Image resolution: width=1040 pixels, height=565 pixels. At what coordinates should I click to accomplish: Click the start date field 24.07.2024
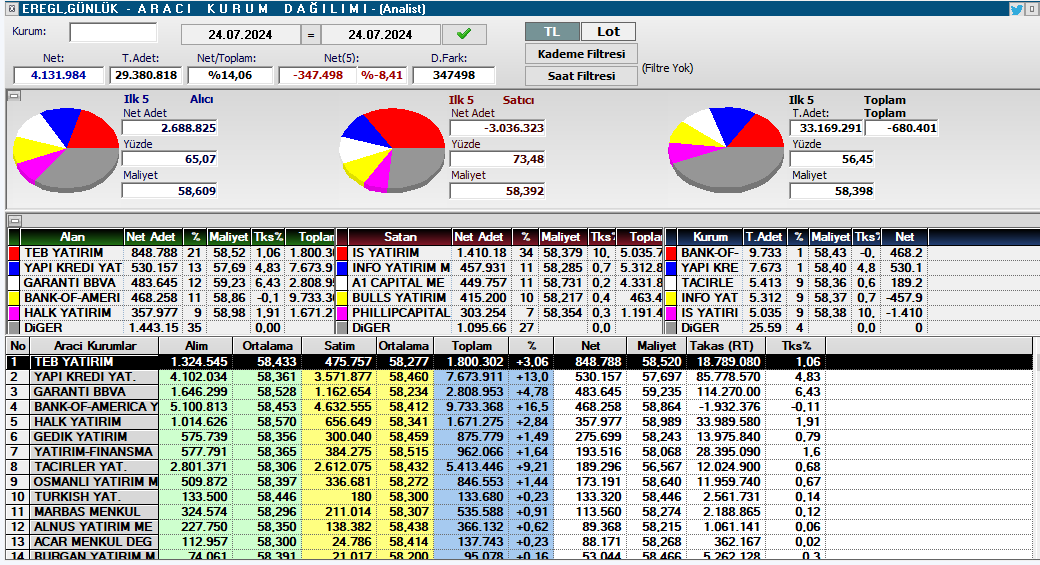(240, 34)
